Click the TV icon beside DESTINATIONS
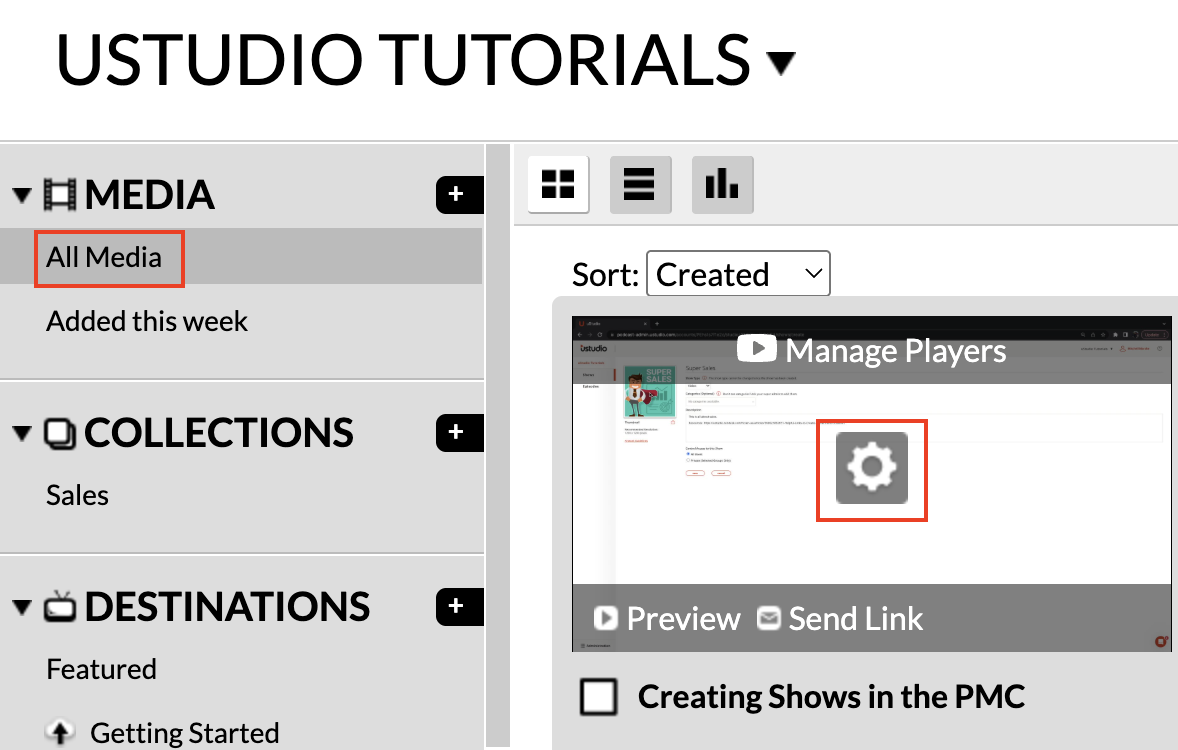This screenshot has height=750, width=1178. 59,606
